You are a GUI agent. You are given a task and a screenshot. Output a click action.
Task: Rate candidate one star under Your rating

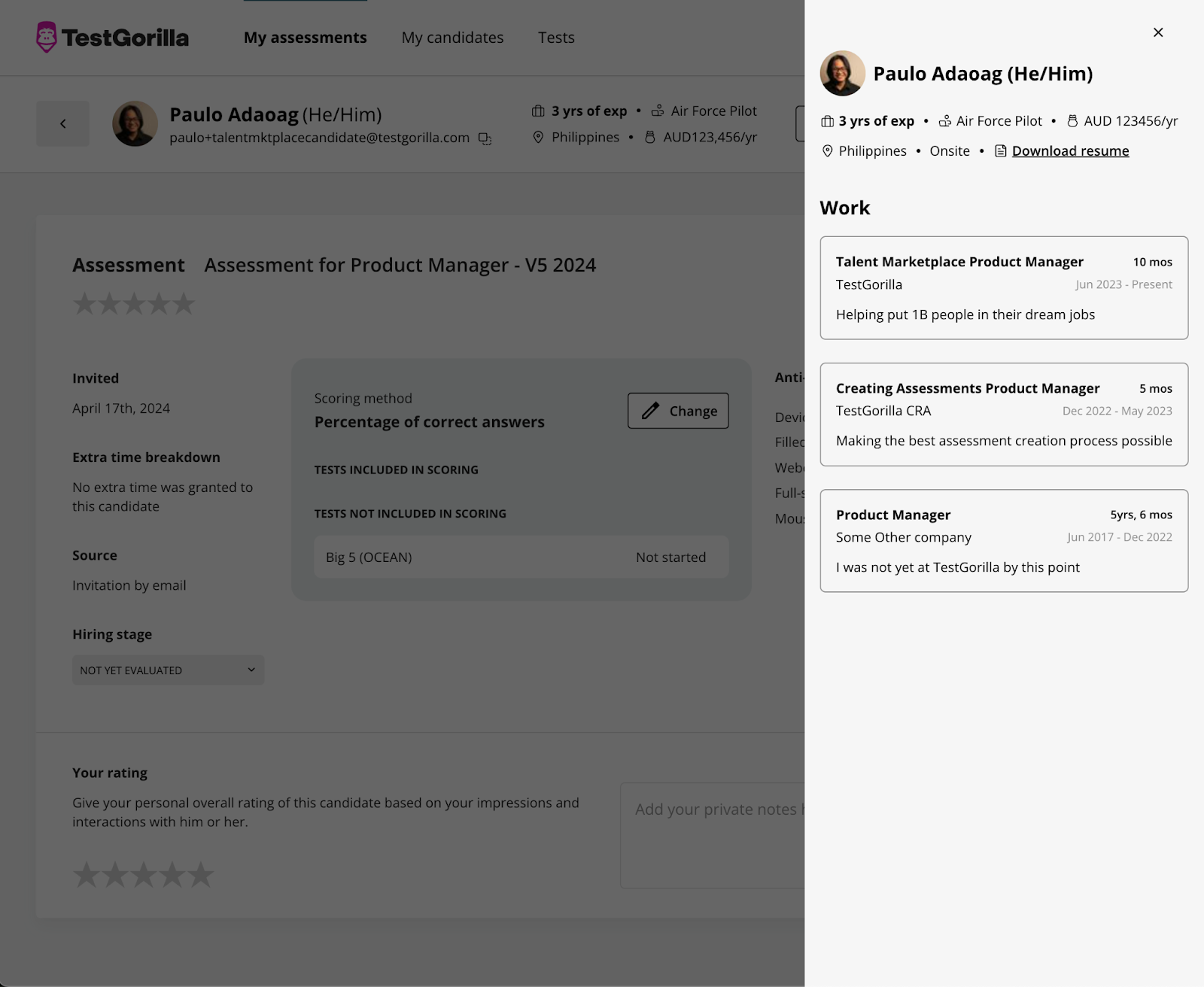87,875
